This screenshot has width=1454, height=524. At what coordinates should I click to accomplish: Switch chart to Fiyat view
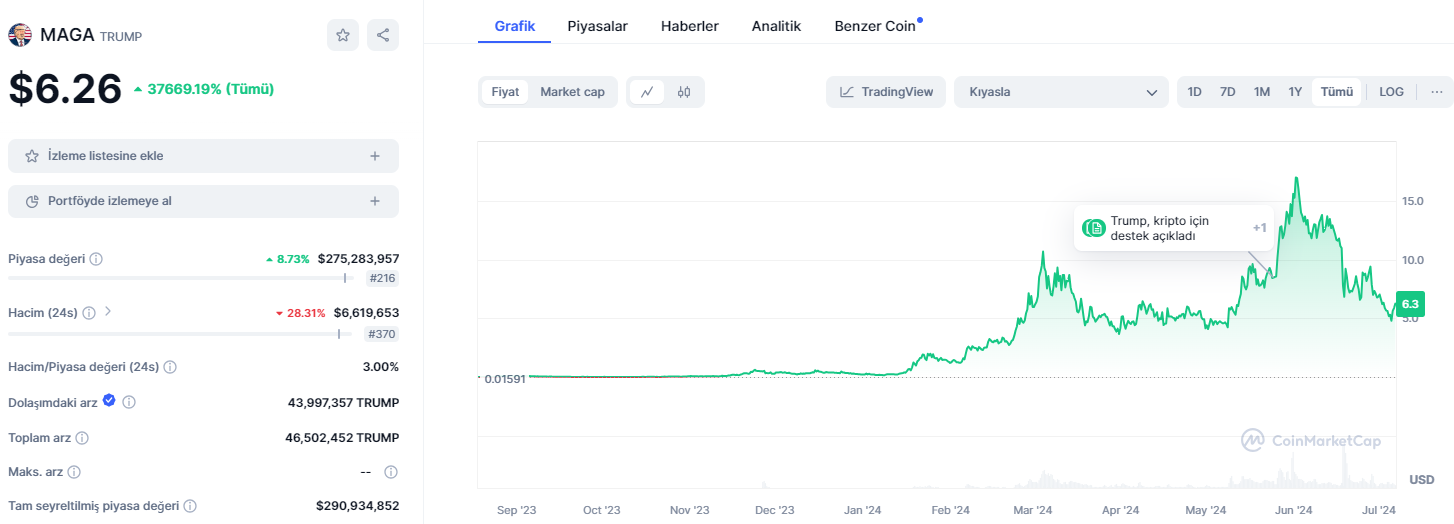[x=505, y=92]
